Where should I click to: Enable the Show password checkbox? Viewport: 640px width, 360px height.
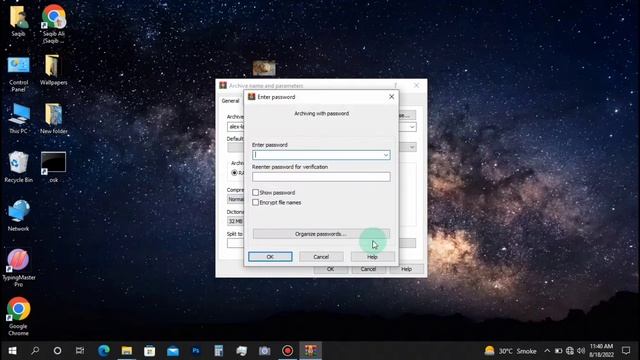click(256, 192)
